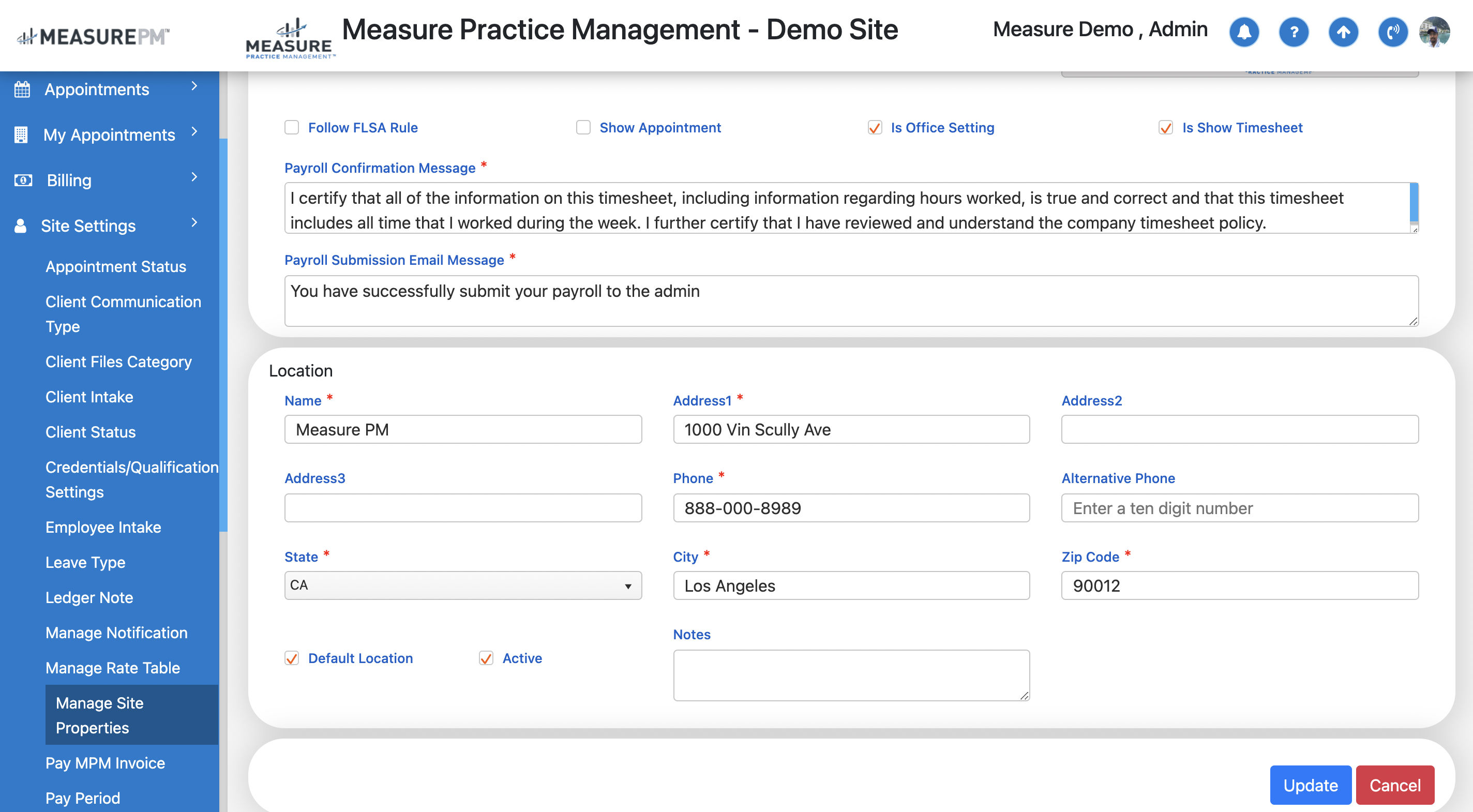This screenshot has height=812, width=1473.
Task: Click the upload arrow icon in header
Action: (1343, 32)
